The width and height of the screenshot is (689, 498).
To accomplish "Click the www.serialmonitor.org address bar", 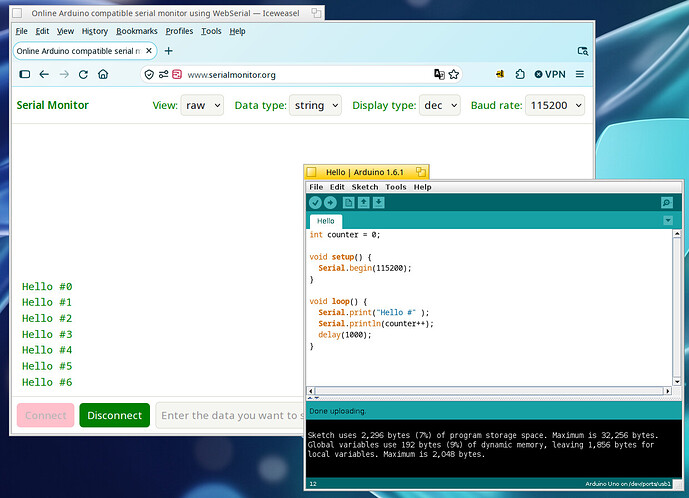I will pyautogui.click(x=303, y=75).
